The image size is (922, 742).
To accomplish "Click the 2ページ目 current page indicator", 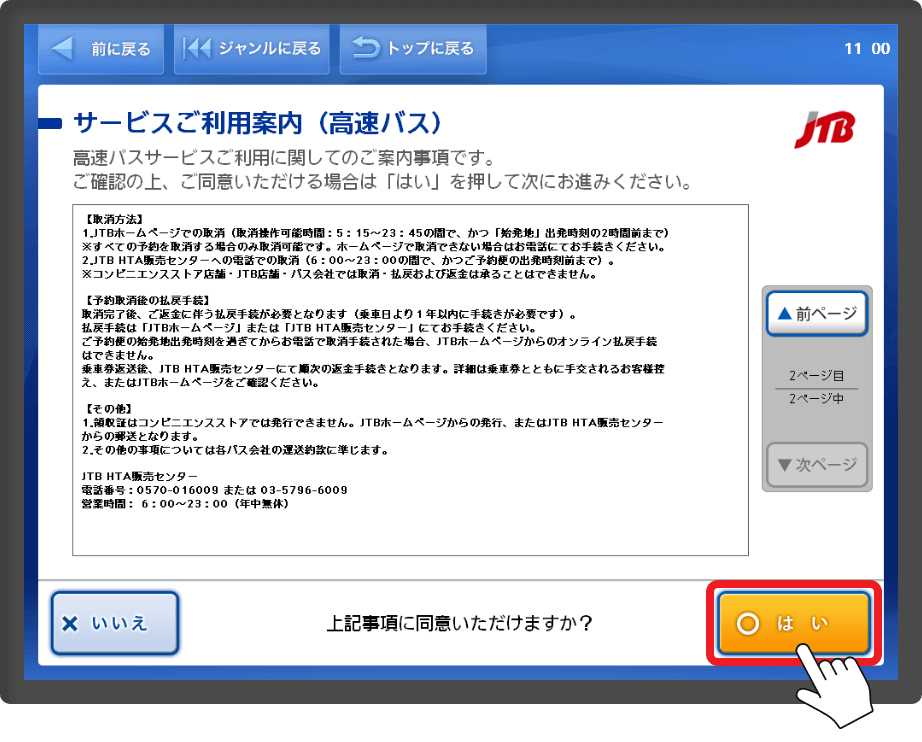I will coord(816,376).
